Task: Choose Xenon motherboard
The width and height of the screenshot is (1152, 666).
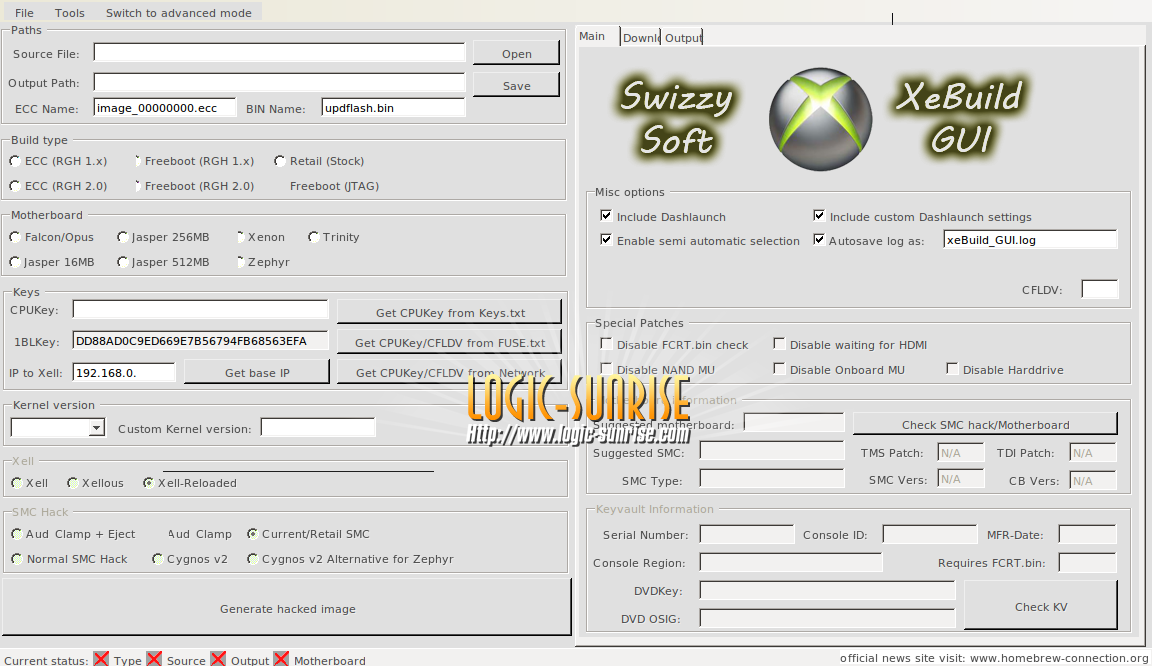Action: 260,237
